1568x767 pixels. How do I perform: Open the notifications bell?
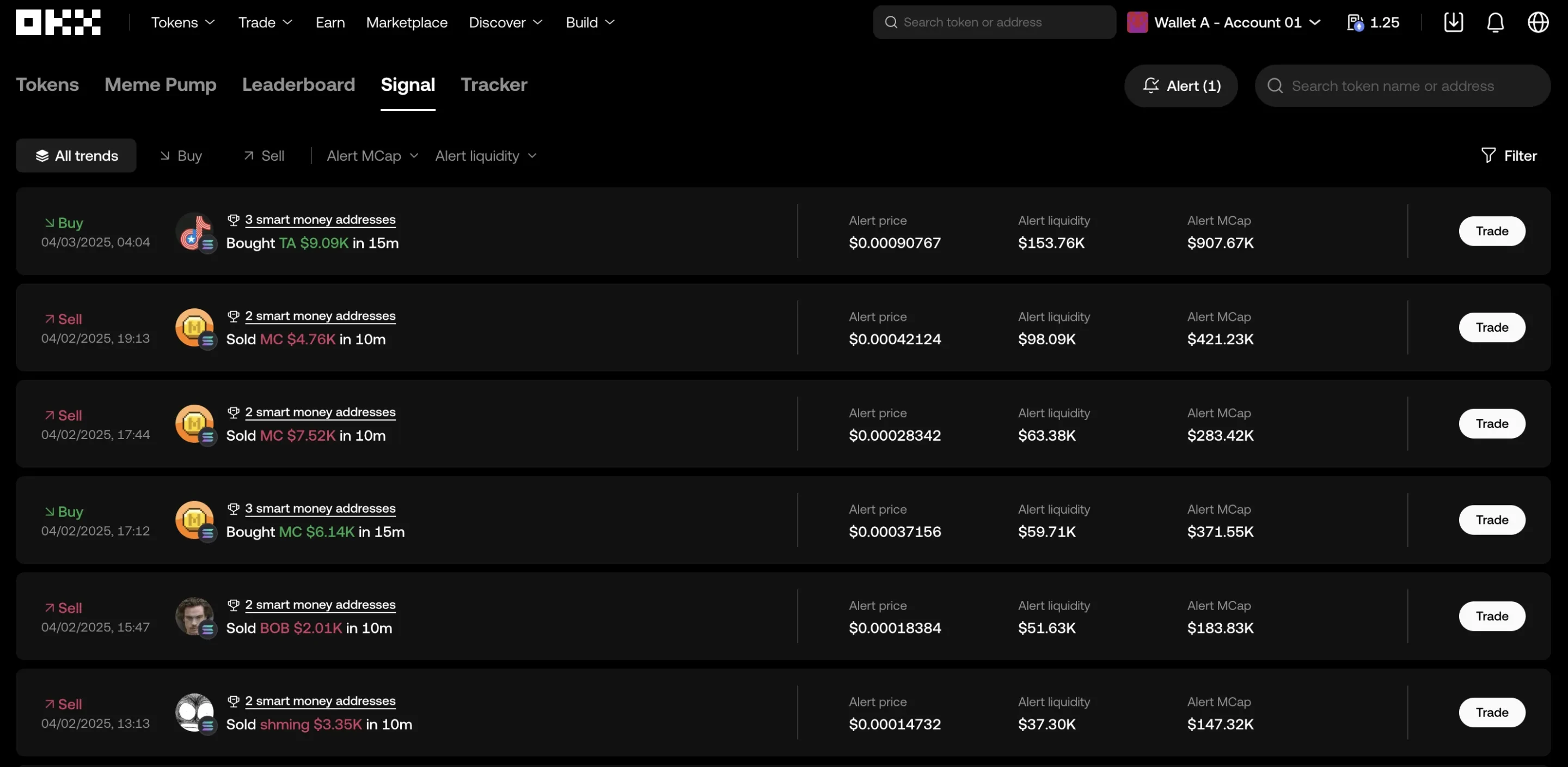pos(1496,22)
